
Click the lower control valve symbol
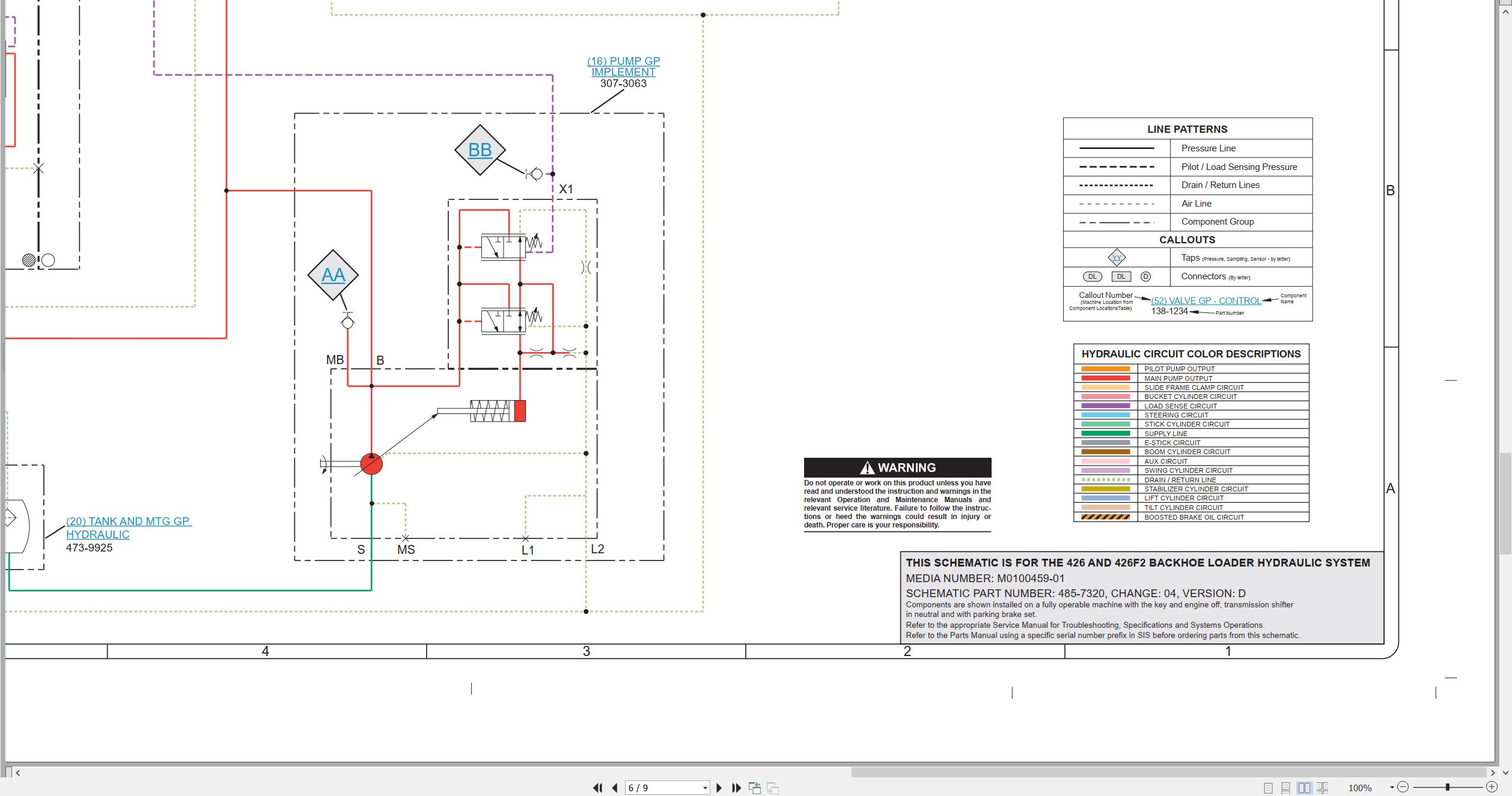[504, 321]
